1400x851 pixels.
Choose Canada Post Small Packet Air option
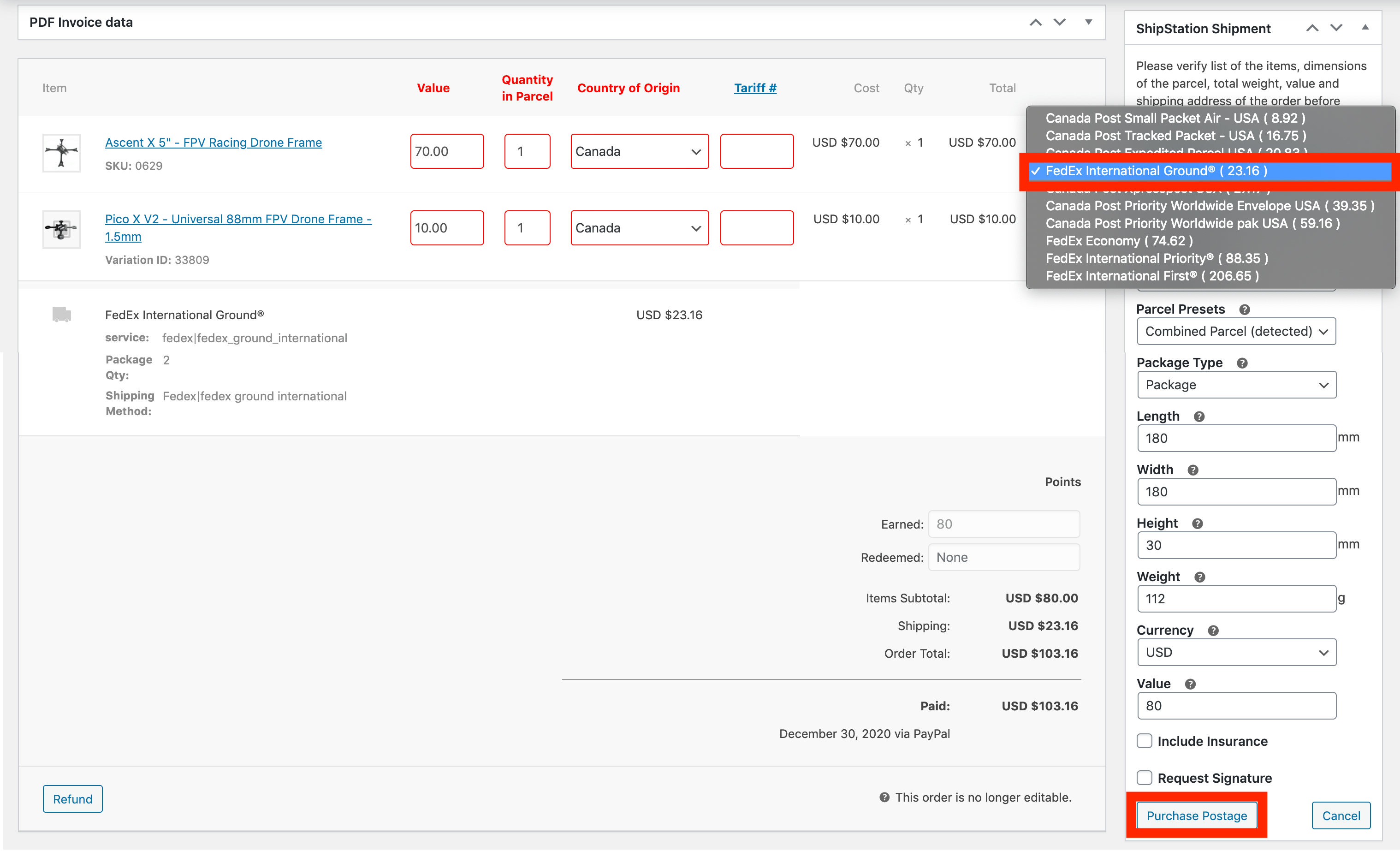1175,118
